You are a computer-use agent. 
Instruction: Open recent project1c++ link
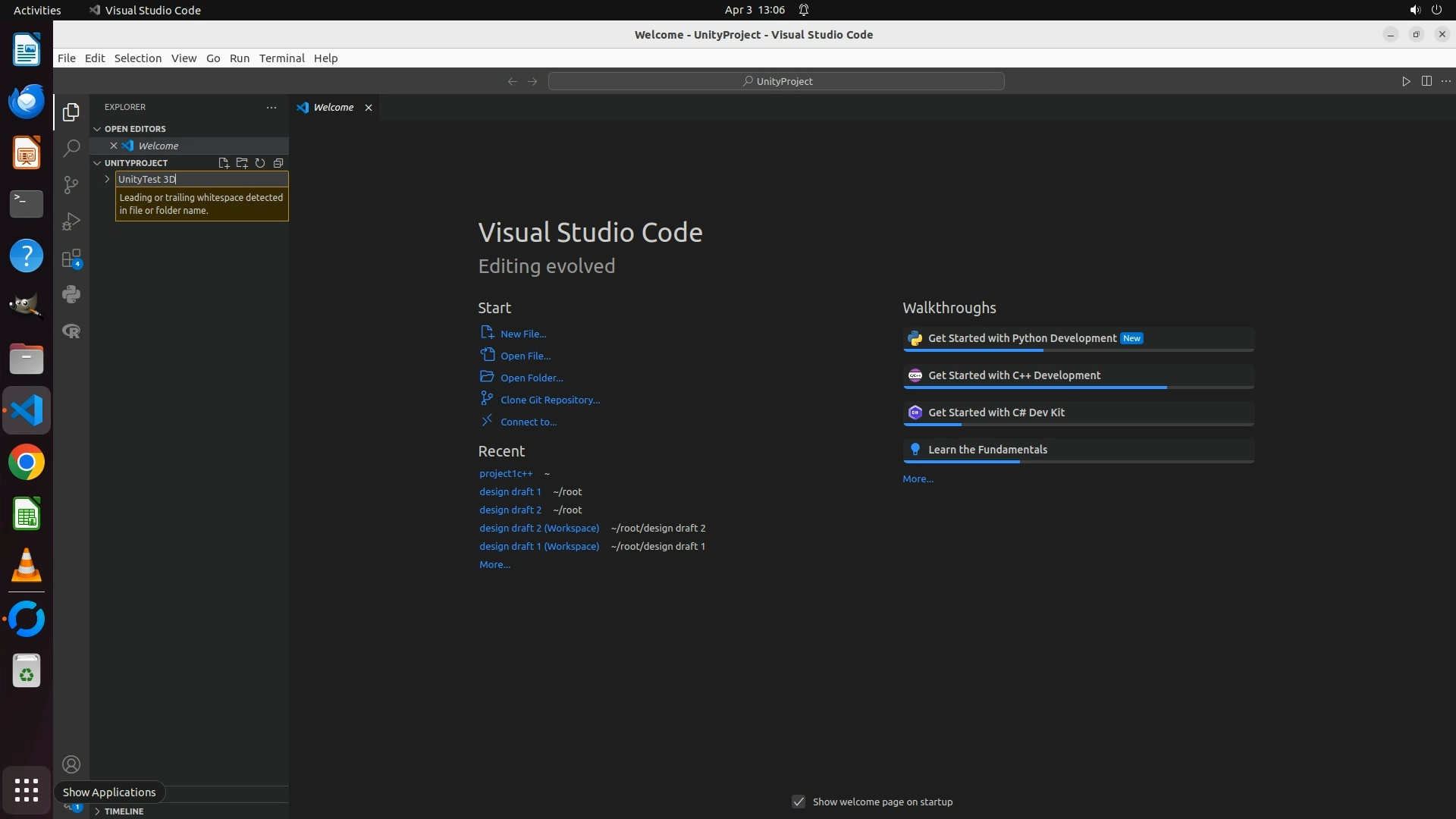506,473
